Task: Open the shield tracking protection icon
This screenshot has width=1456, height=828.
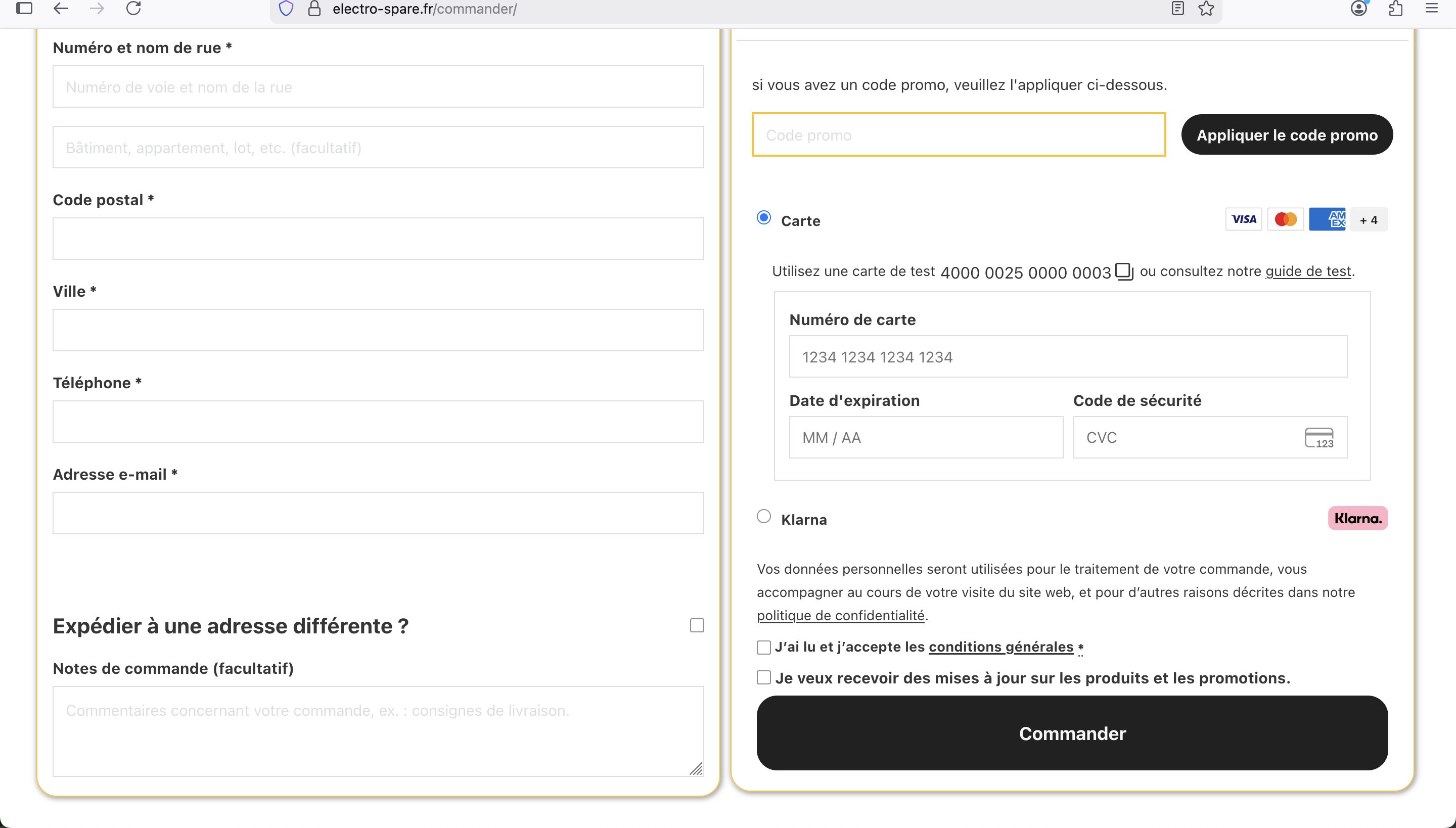Action: tap(286, 9)
